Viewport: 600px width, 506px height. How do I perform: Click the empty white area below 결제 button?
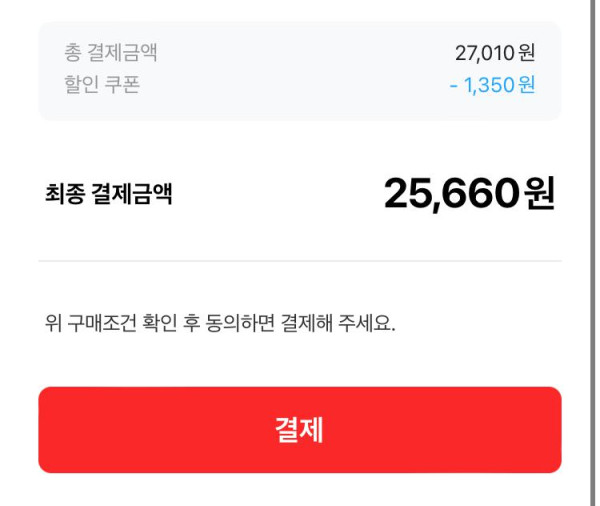tap(300, 490)
